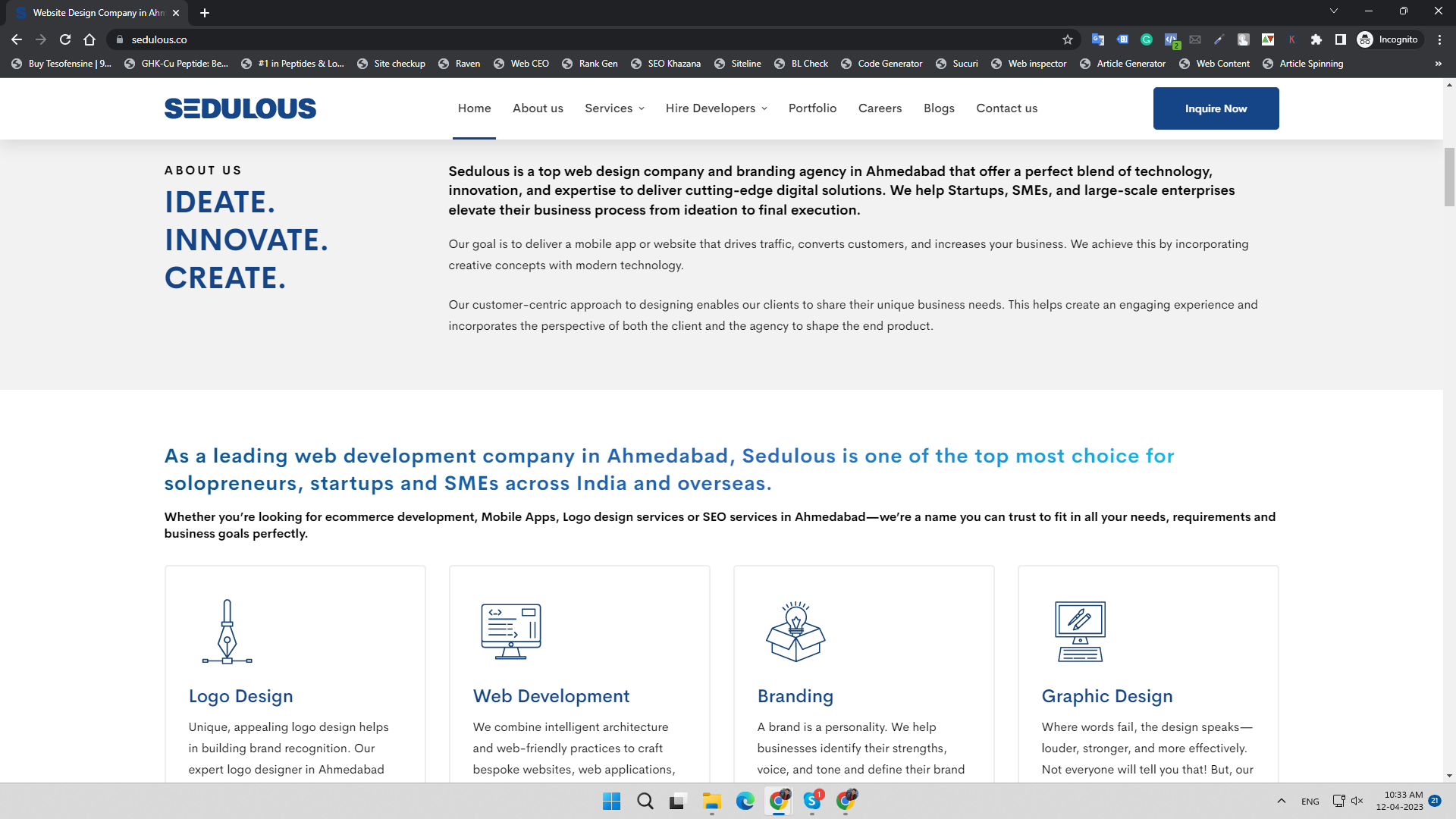Screen dimensions: 1456x819
Task: Open File Explorer from the taskbar
Action: [x=711, y=801]
